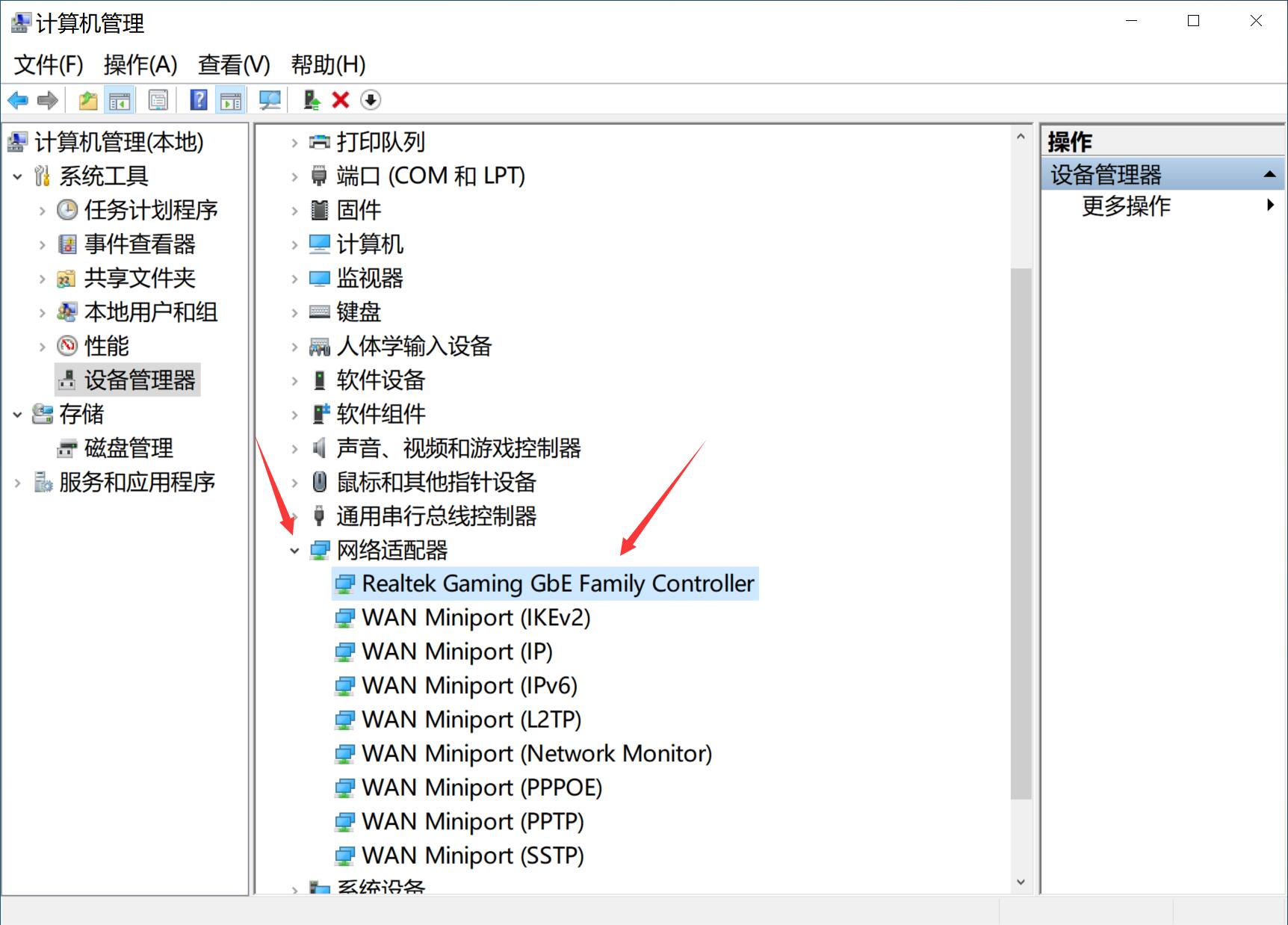The width and height of the screenshot is (1288, 925).
Task: Click the Local Users and Groups icon
Action: (67, 312)
